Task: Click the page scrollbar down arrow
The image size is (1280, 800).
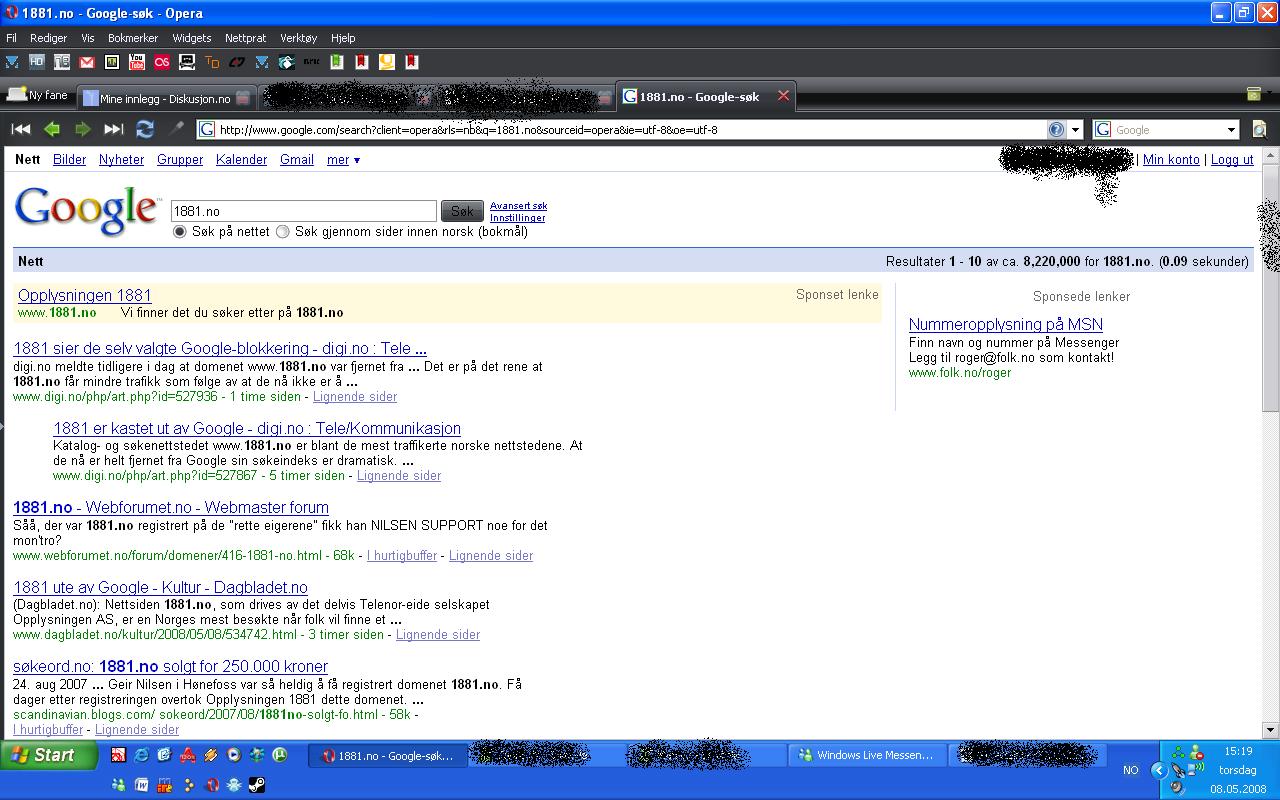Action: coord(1270,731)
